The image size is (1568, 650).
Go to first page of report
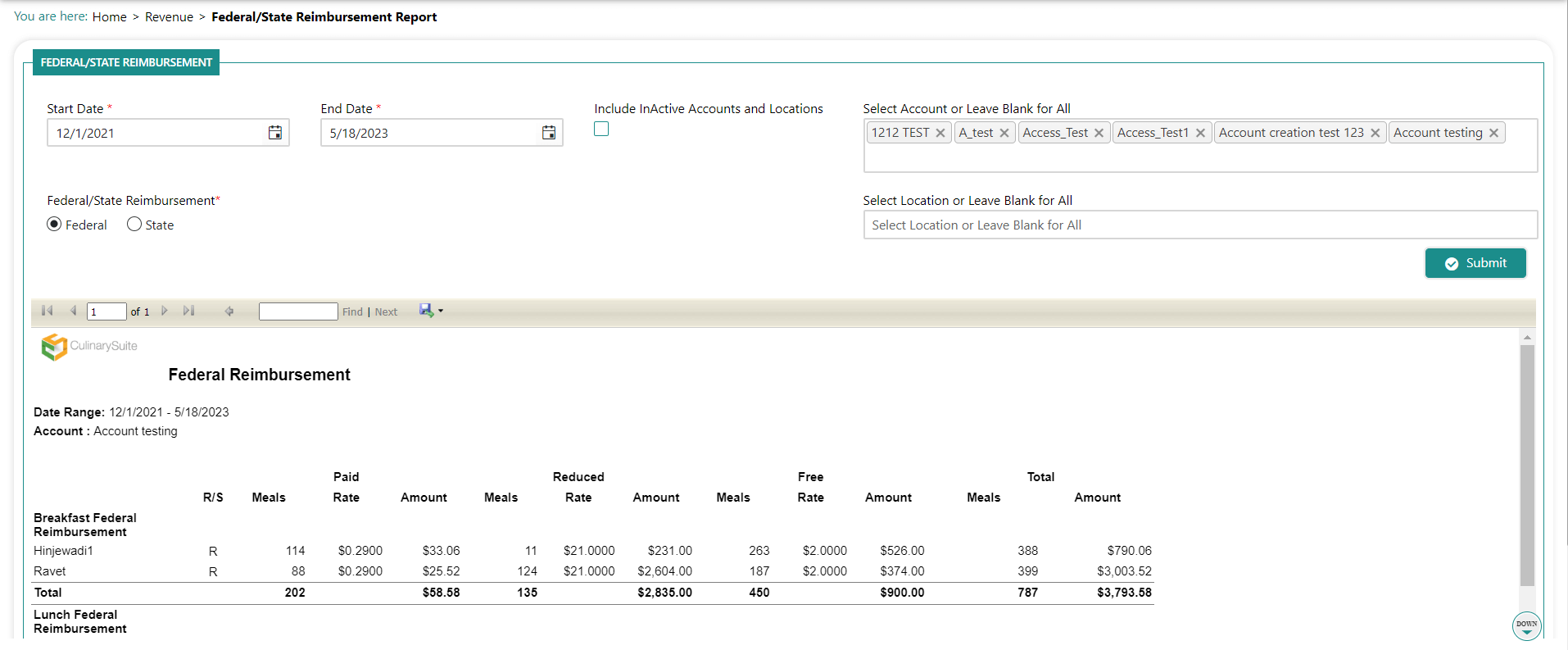pos(48,311)
